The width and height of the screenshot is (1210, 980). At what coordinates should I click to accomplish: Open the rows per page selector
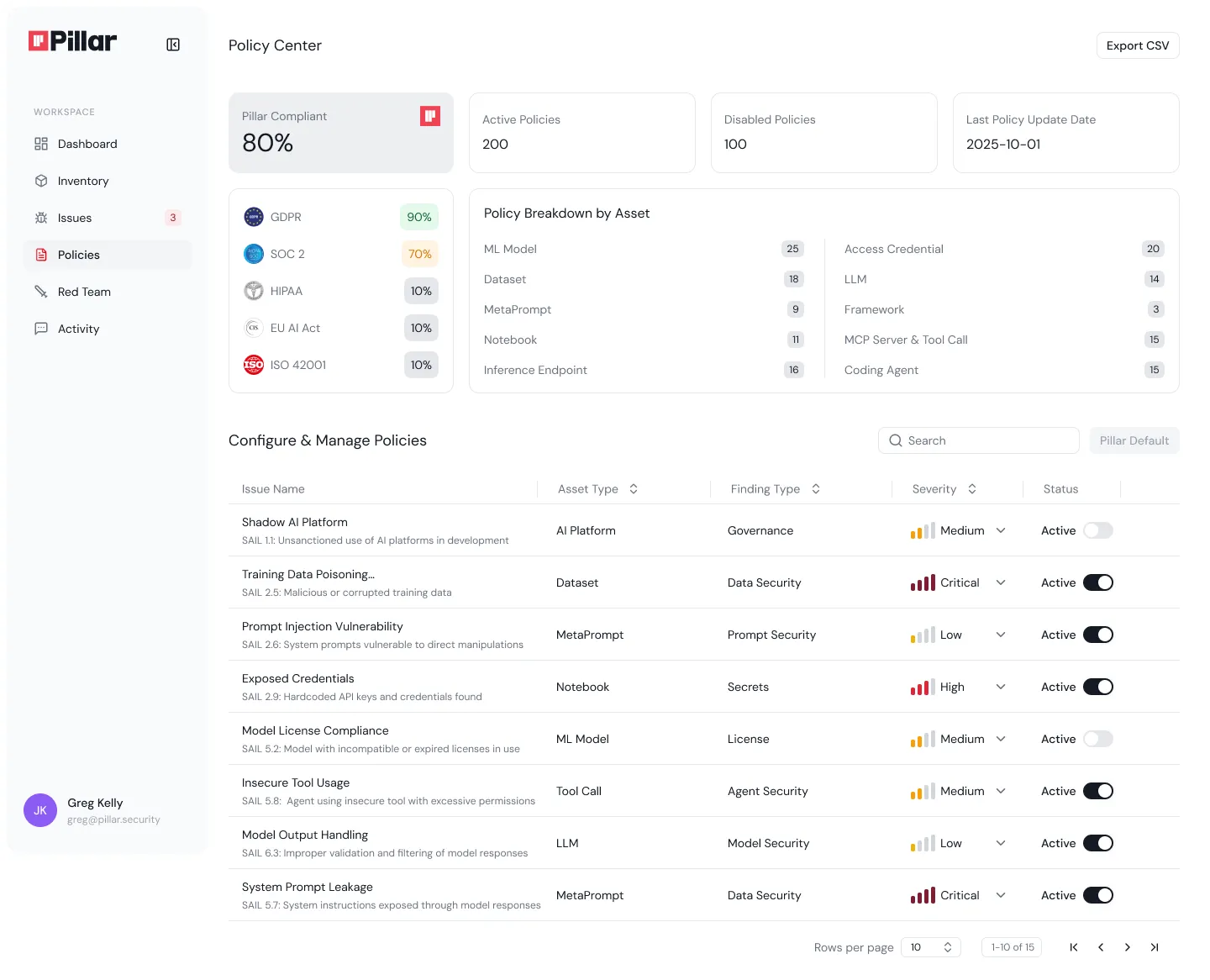pos(930,947)
